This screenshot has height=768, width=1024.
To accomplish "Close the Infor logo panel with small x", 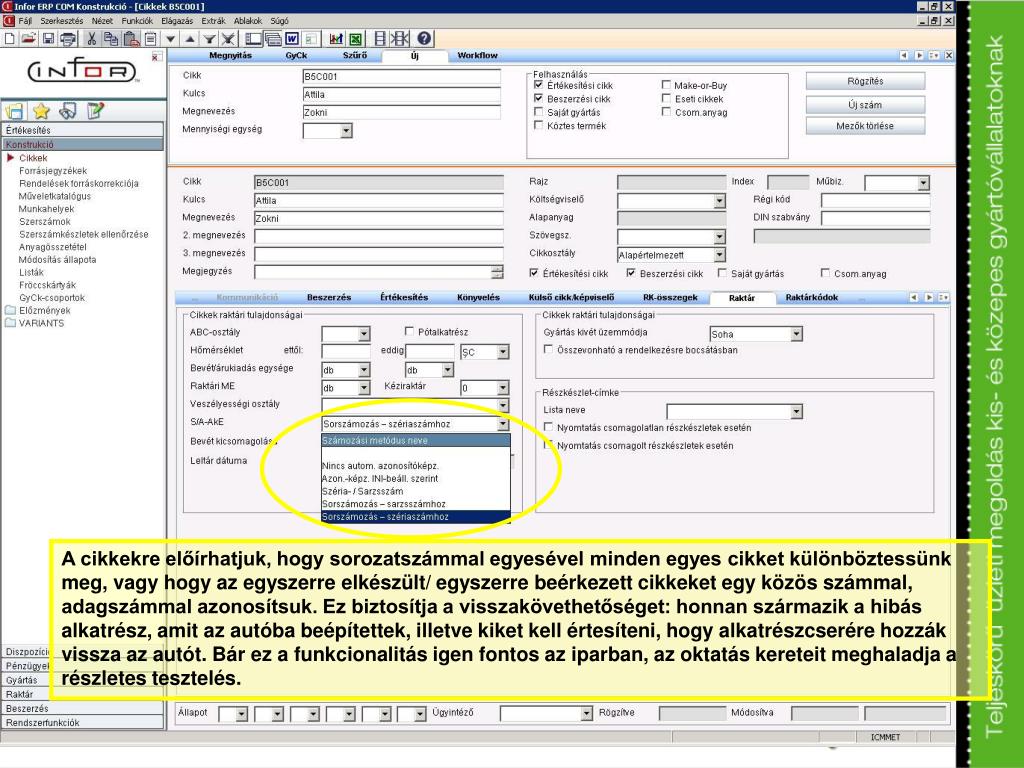I will tap(155, 57).
